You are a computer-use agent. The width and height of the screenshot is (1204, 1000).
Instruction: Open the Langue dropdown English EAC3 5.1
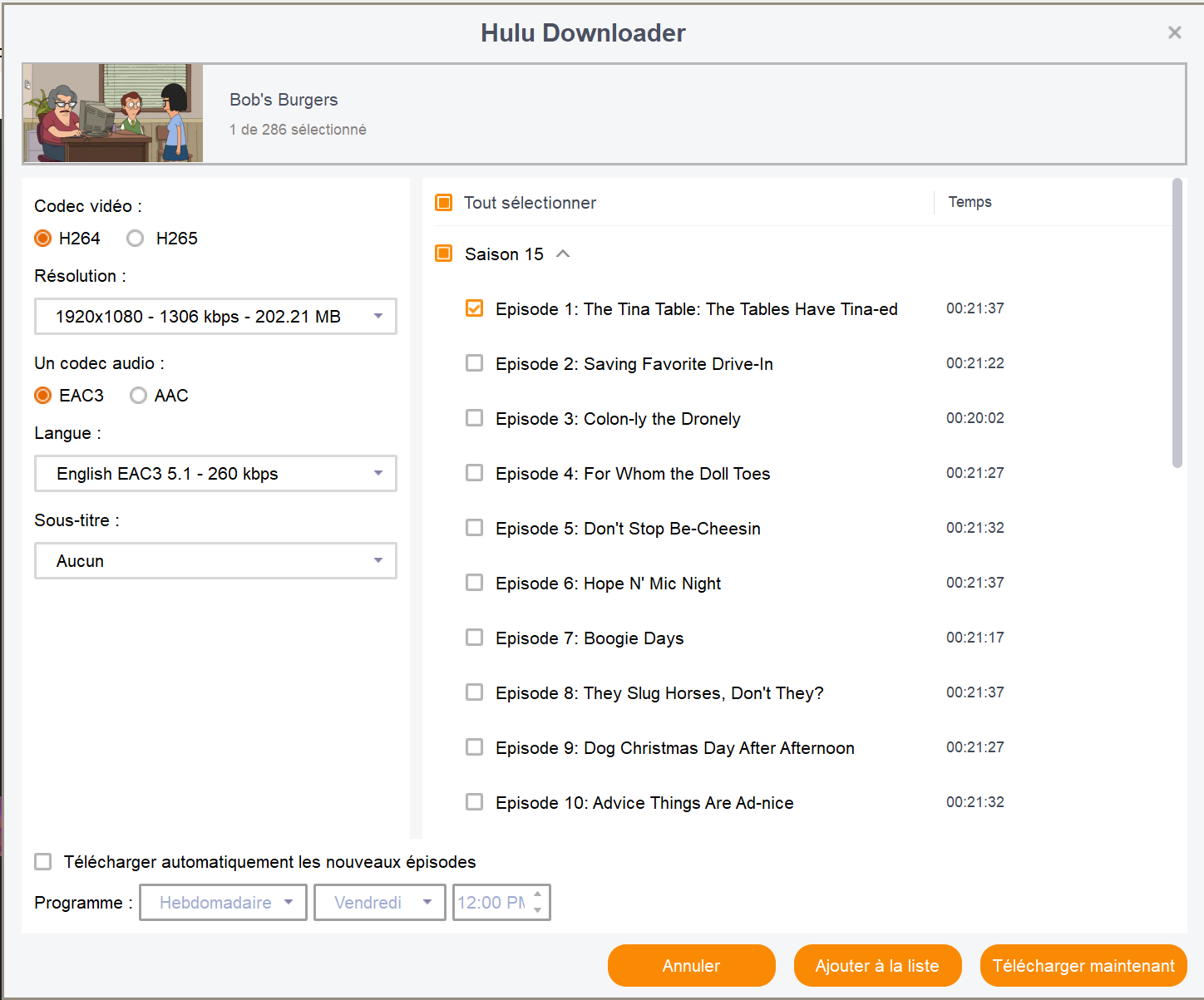point(215,474)
